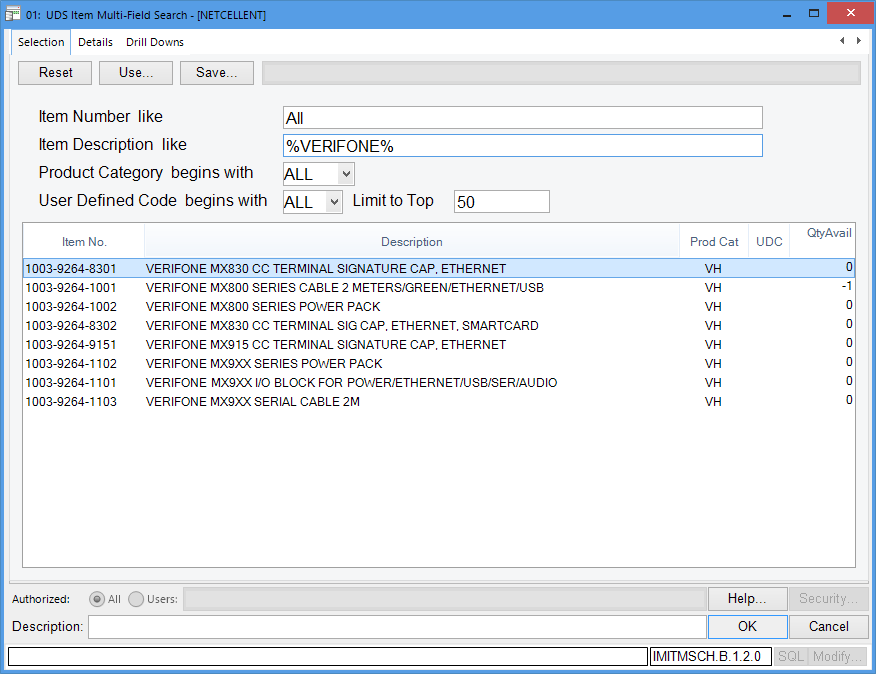
Task: Switch to the Drill Downs tab
Action: point(155,42)
